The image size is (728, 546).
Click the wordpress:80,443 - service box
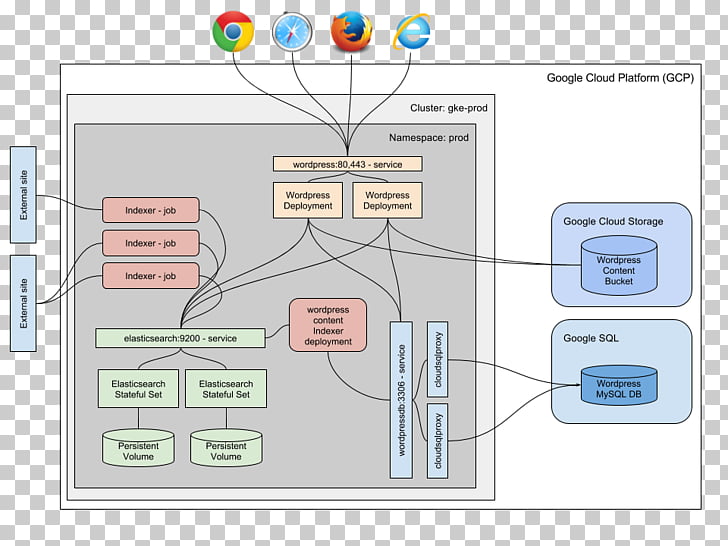(347, 163)
